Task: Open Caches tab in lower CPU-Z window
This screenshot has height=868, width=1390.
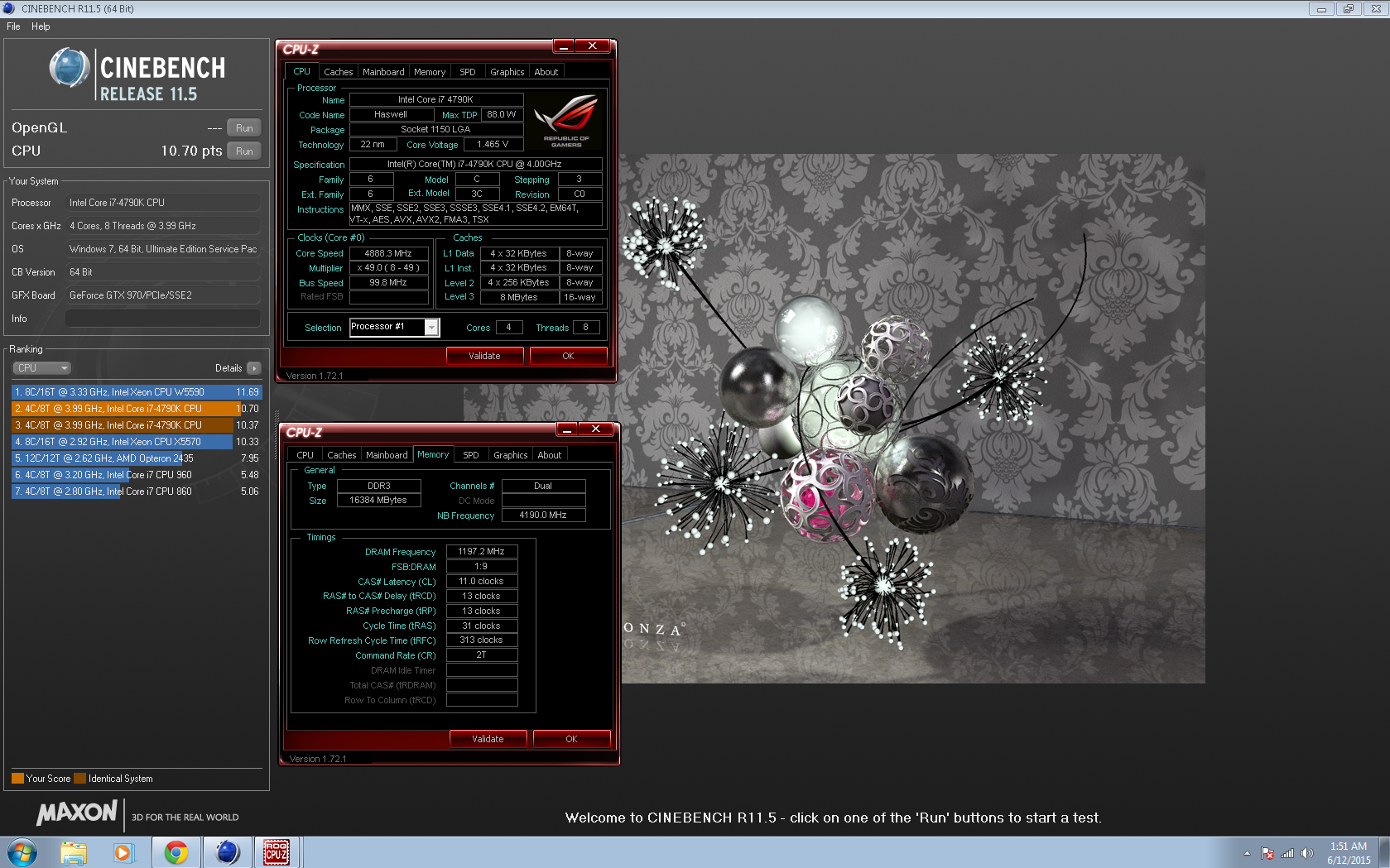Action: tap(341, 455)
